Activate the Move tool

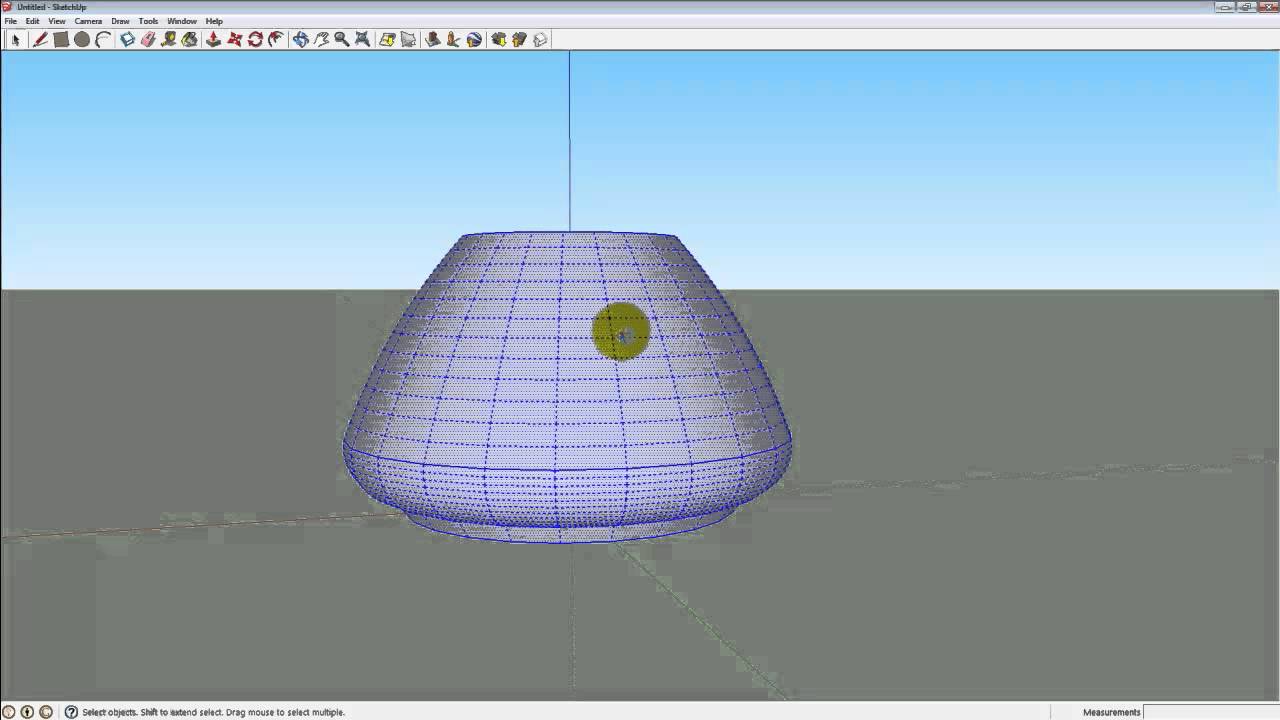tap(236, 39)
